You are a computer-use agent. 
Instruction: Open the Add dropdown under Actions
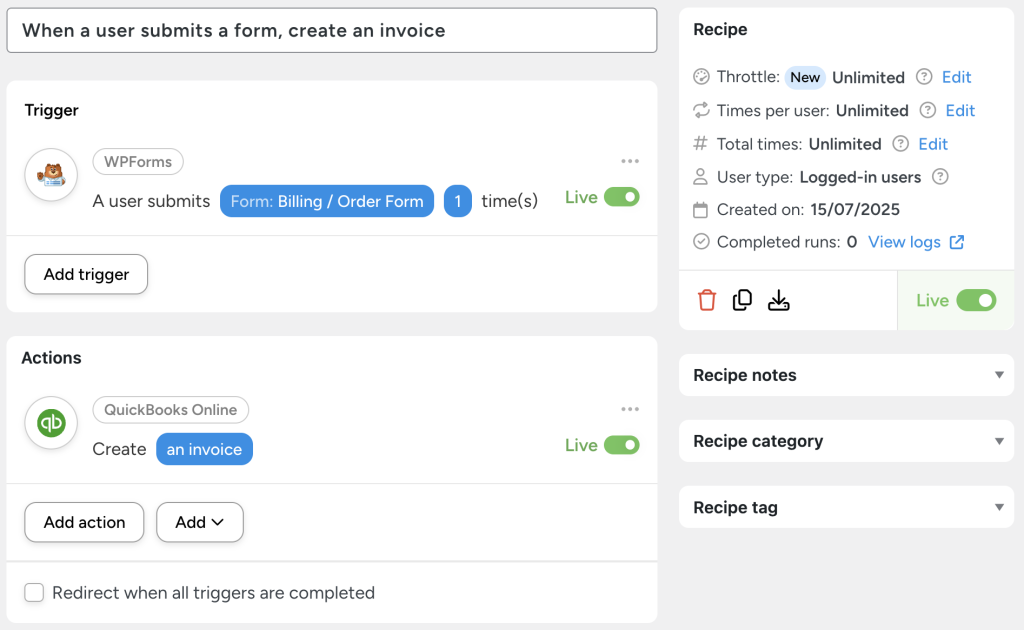coord(199,522)
